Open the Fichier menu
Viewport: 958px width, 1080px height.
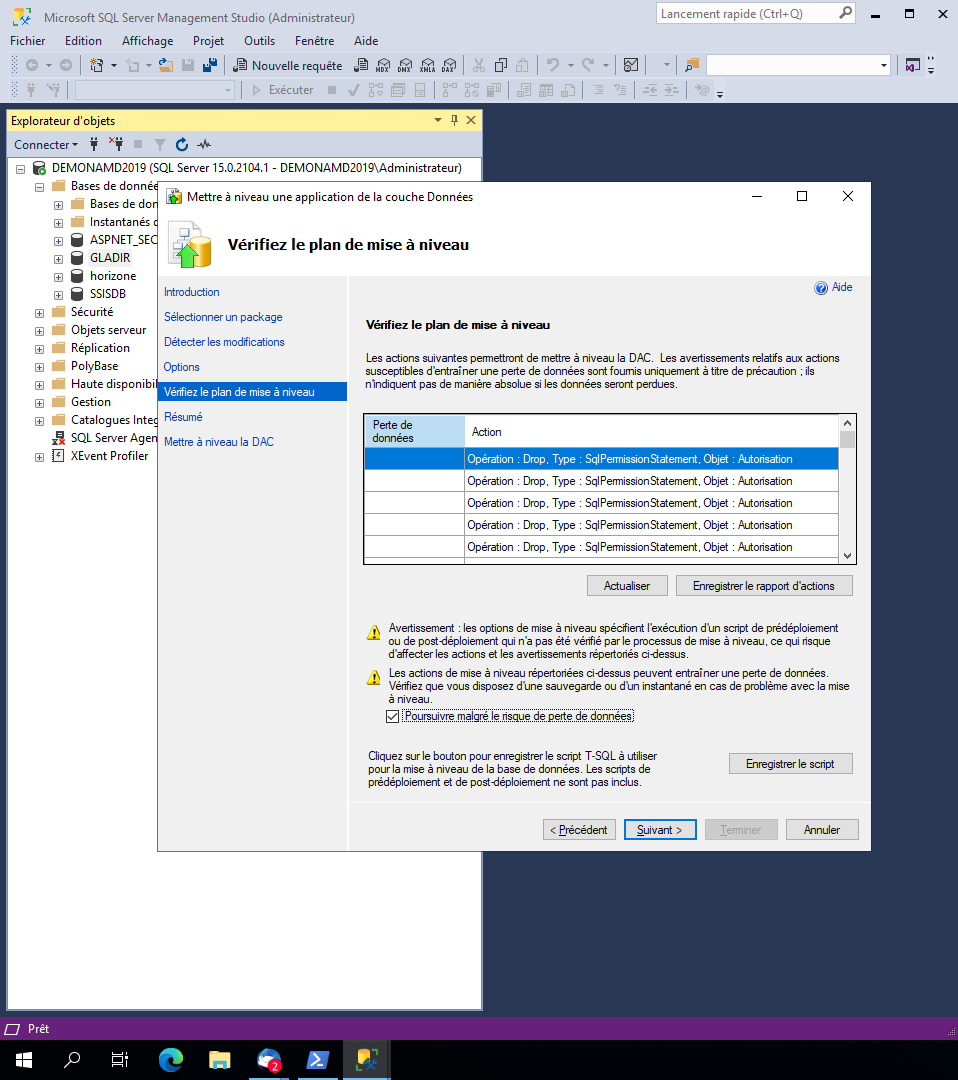28,41
